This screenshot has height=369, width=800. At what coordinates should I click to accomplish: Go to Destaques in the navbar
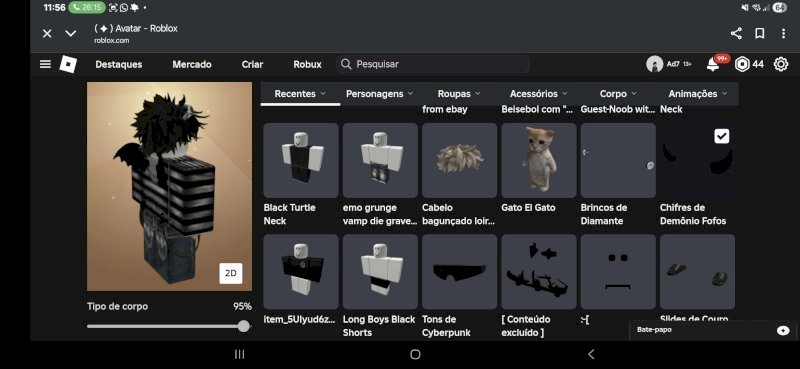119,64
